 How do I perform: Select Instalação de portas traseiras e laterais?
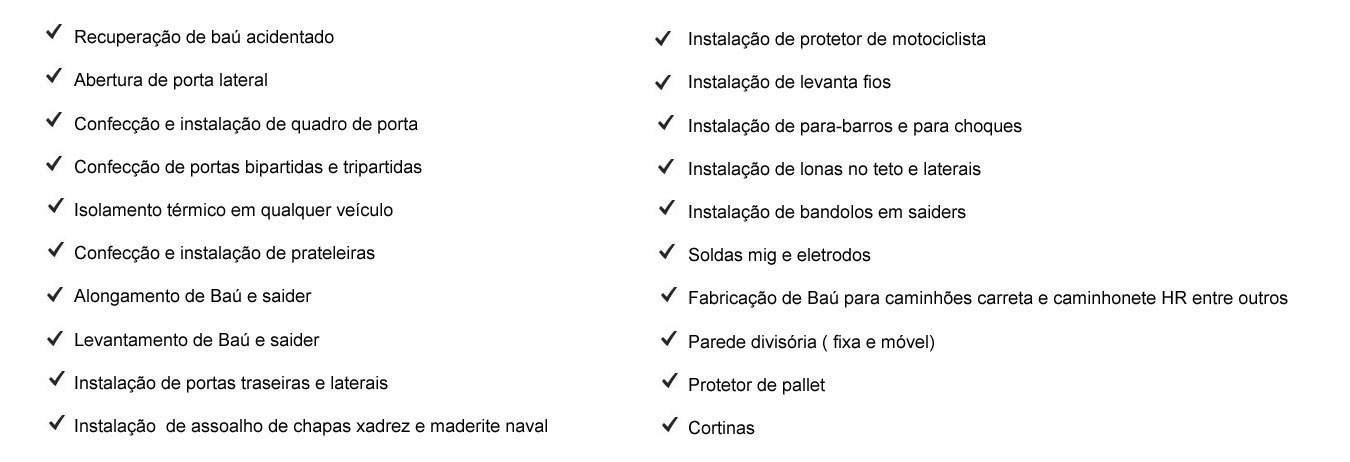pos(231,383)
